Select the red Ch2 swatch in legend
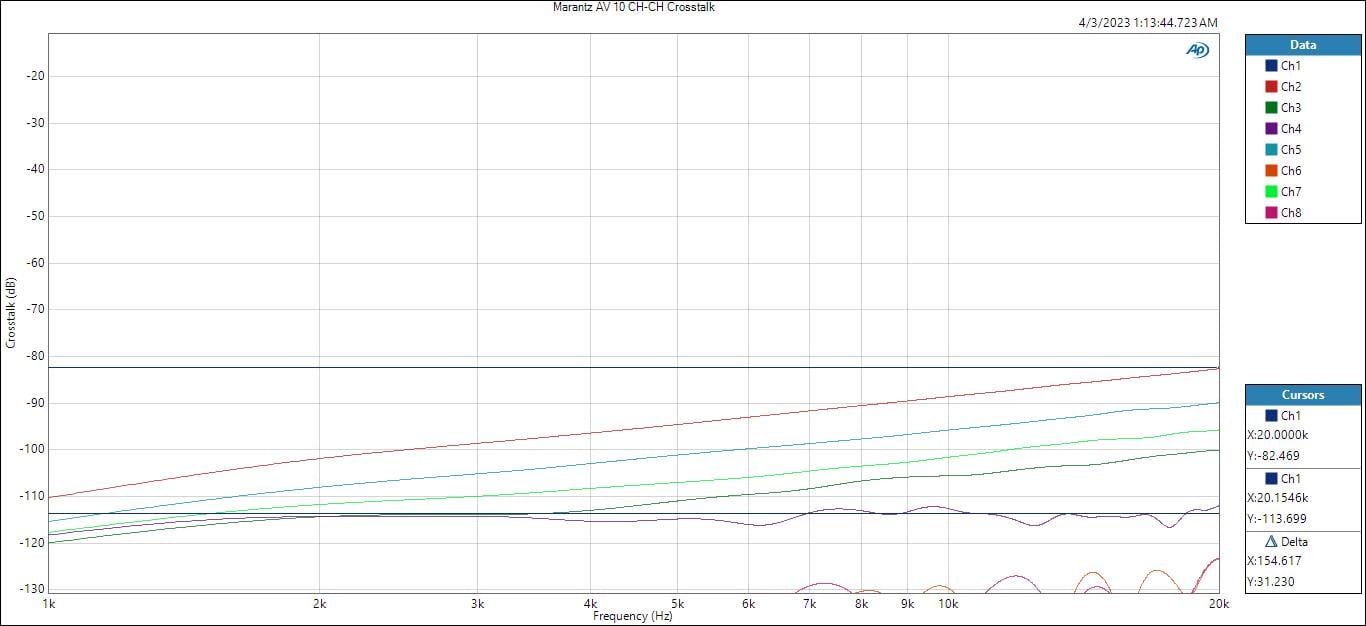The image size is (1366, 626). click(x=1271, y=87)
